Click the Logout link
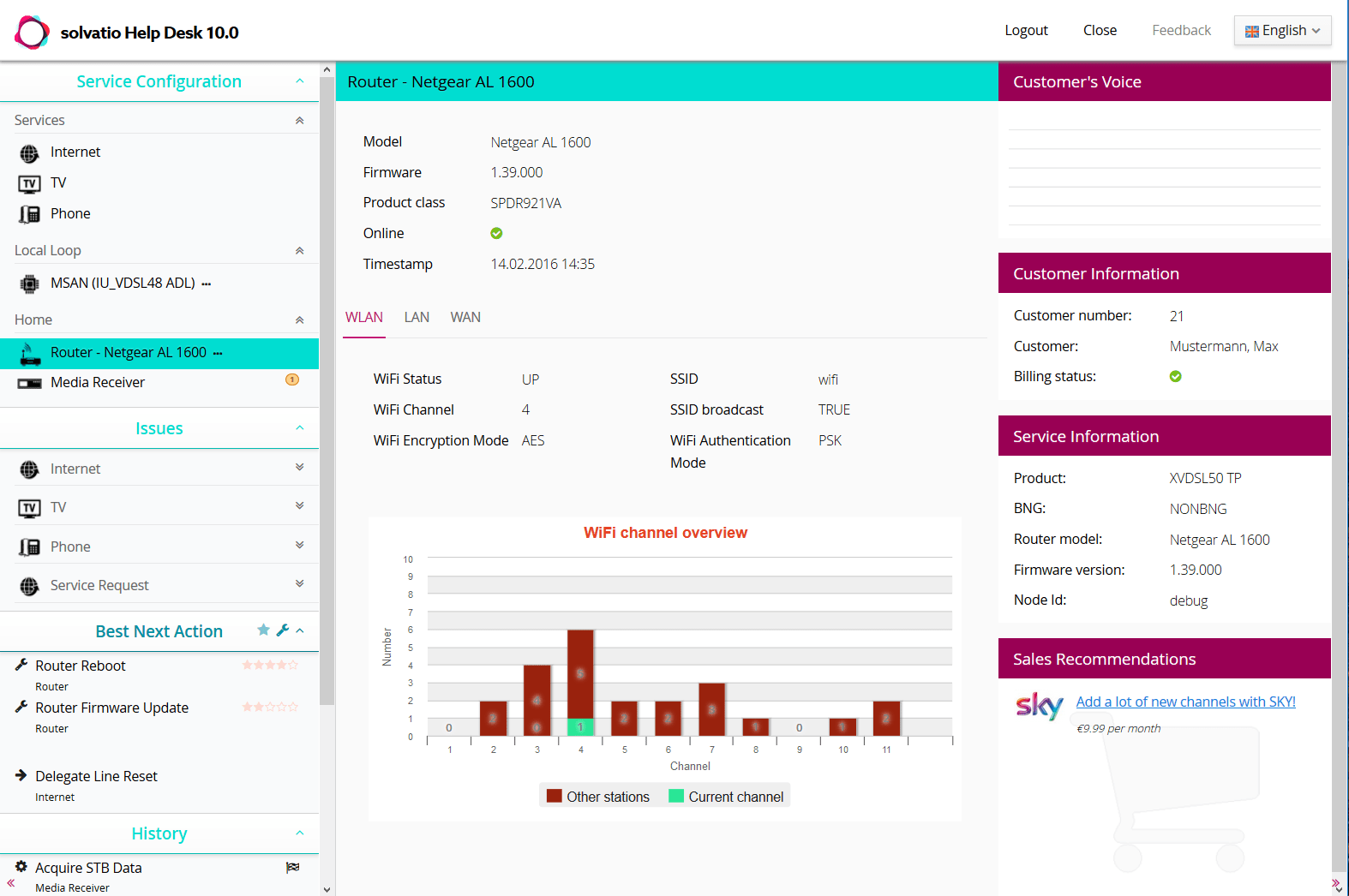Image resolution: width=1349 pixels, height=896 pixels. [x=1026, y=31]
